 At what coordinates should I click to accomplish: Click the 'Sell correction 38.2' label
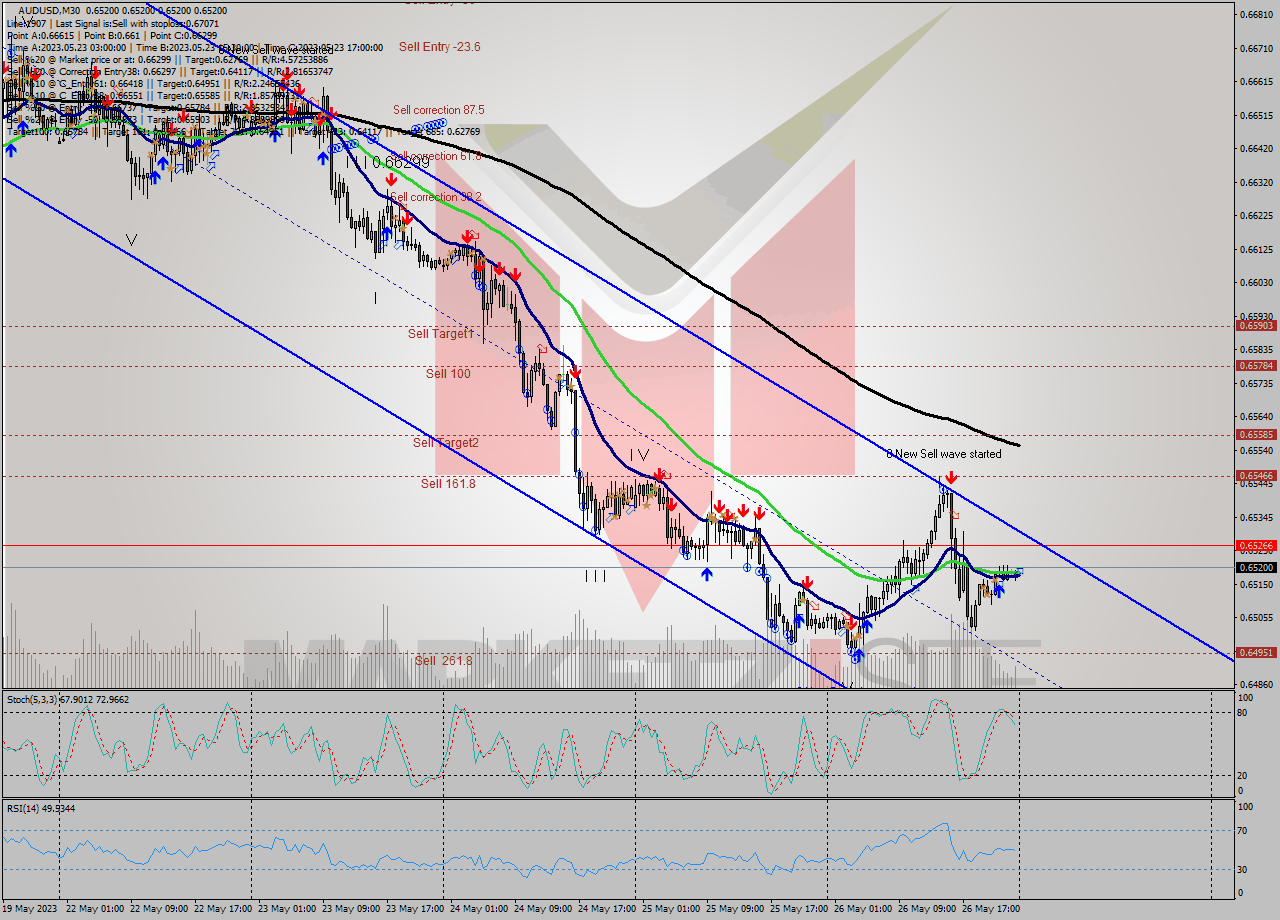pyautogui.click(x=436, y=197)
